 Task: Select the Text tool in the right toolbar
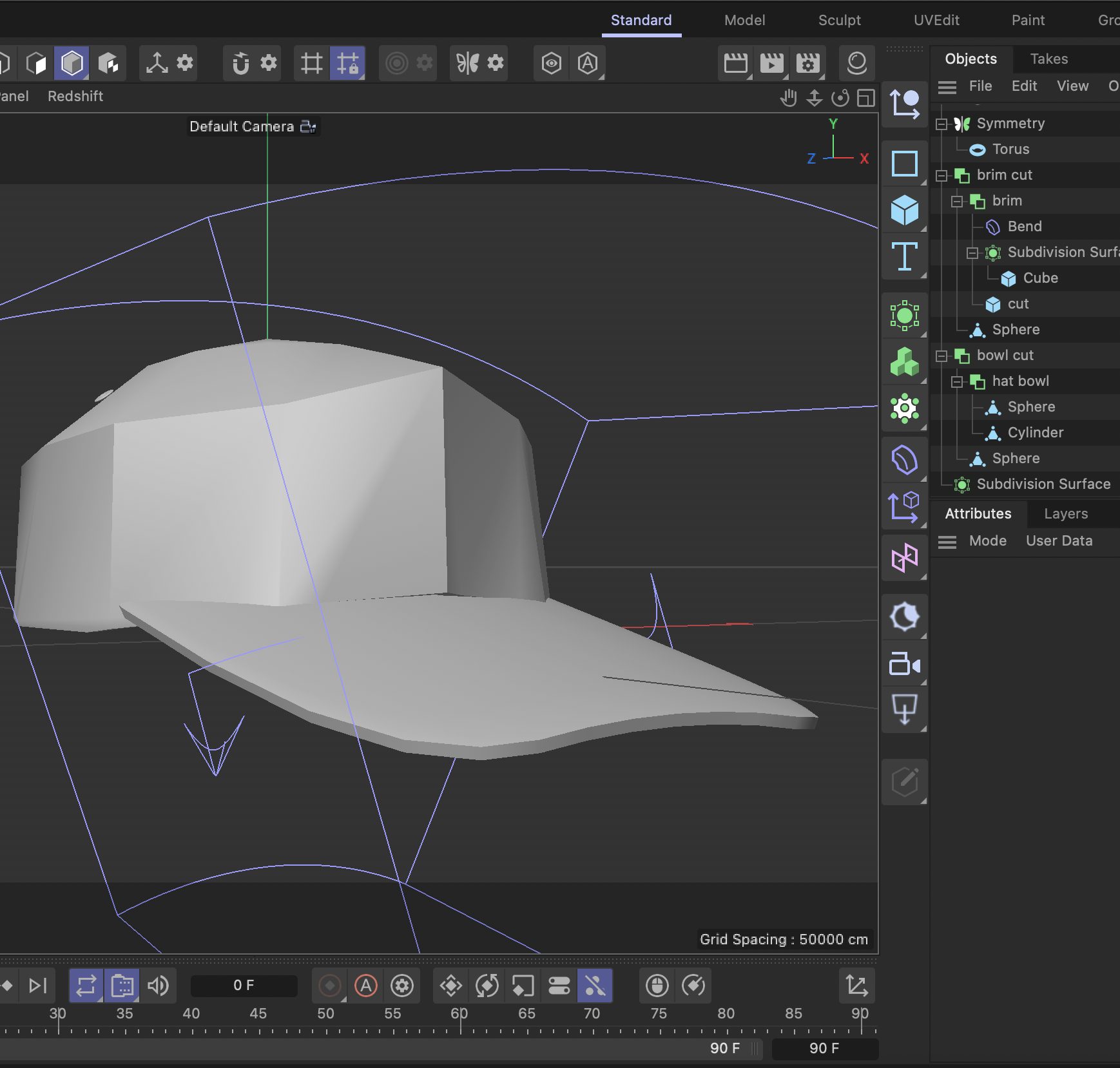905,258
